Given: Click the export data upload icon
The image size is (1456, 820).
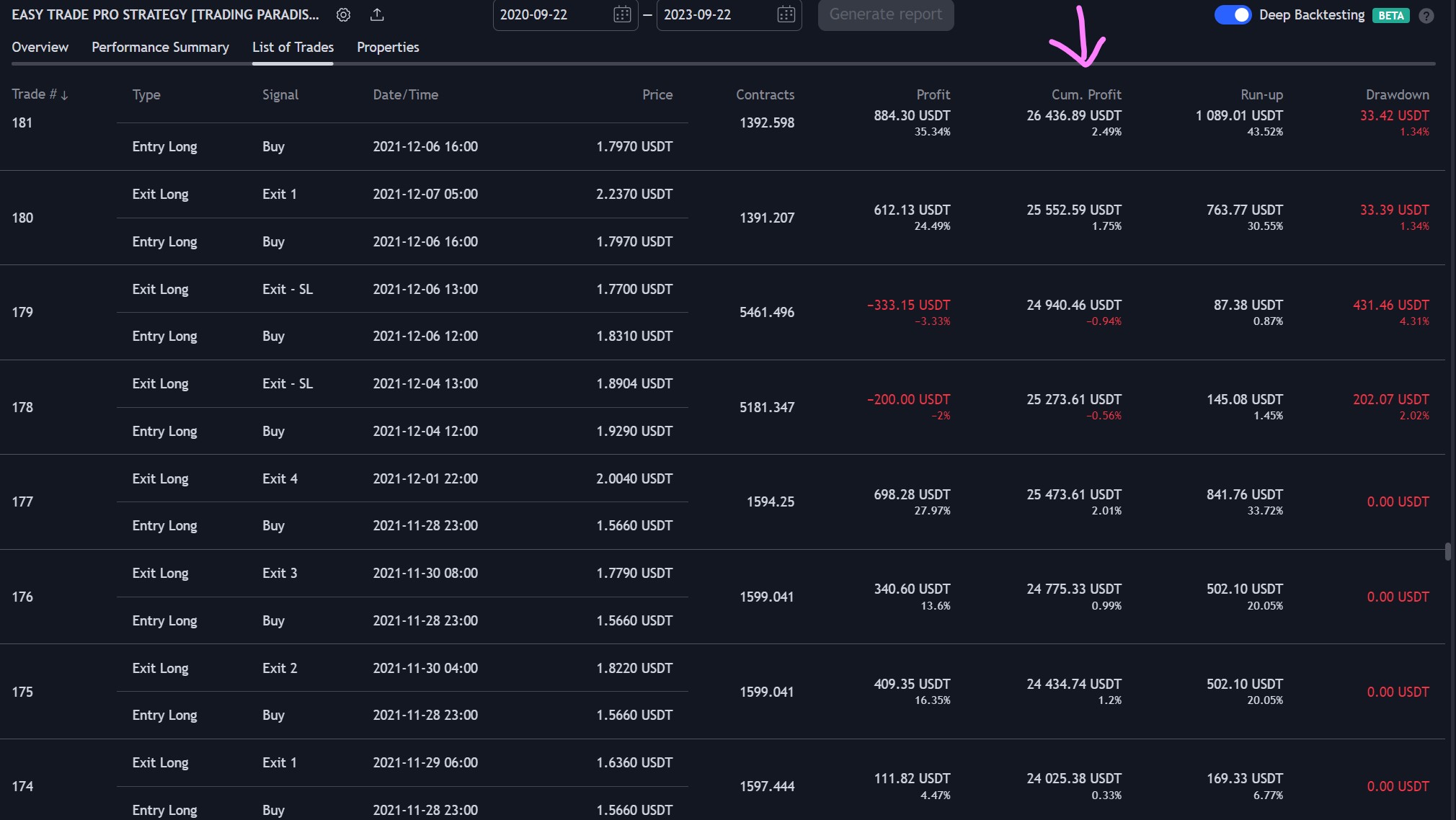Looking at the screenshot, I should pos(377,14).
